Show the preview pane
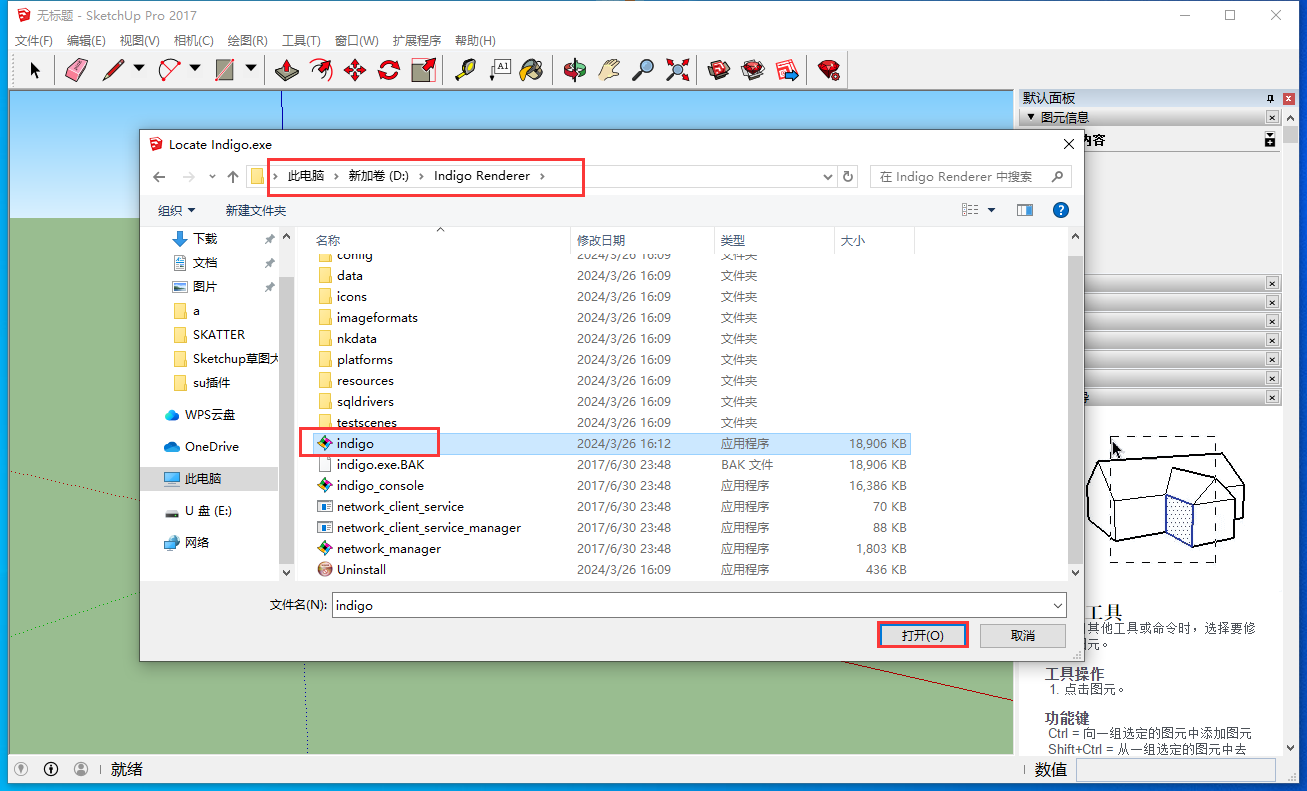Image resolution: width=1307 pixels, height=791 pixels. click(1025, 210)
